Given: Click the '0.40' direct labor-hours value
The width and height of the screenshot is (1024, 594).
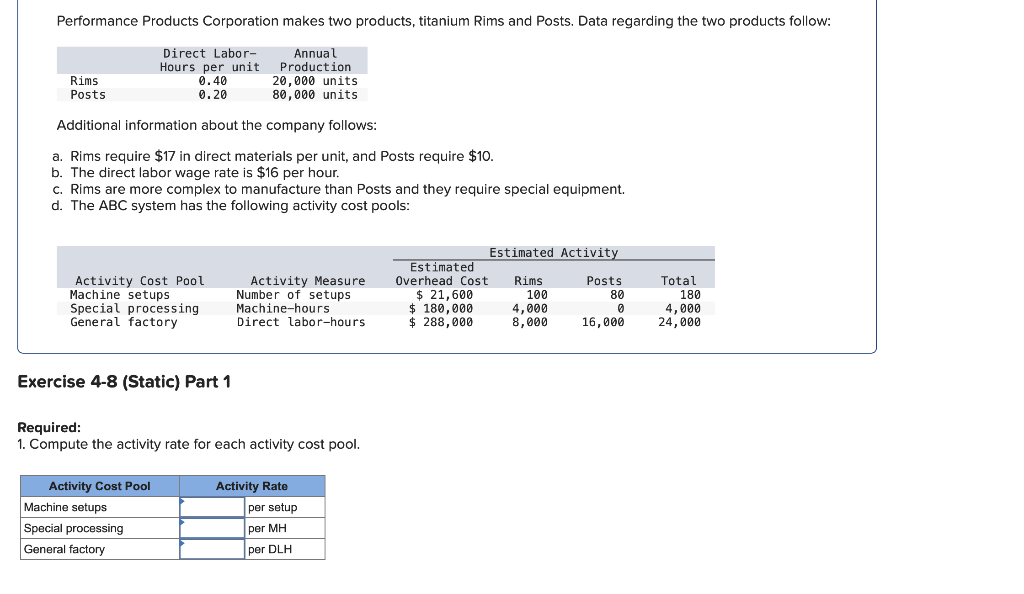Looking at the screenshot, I should click(213, 81).
